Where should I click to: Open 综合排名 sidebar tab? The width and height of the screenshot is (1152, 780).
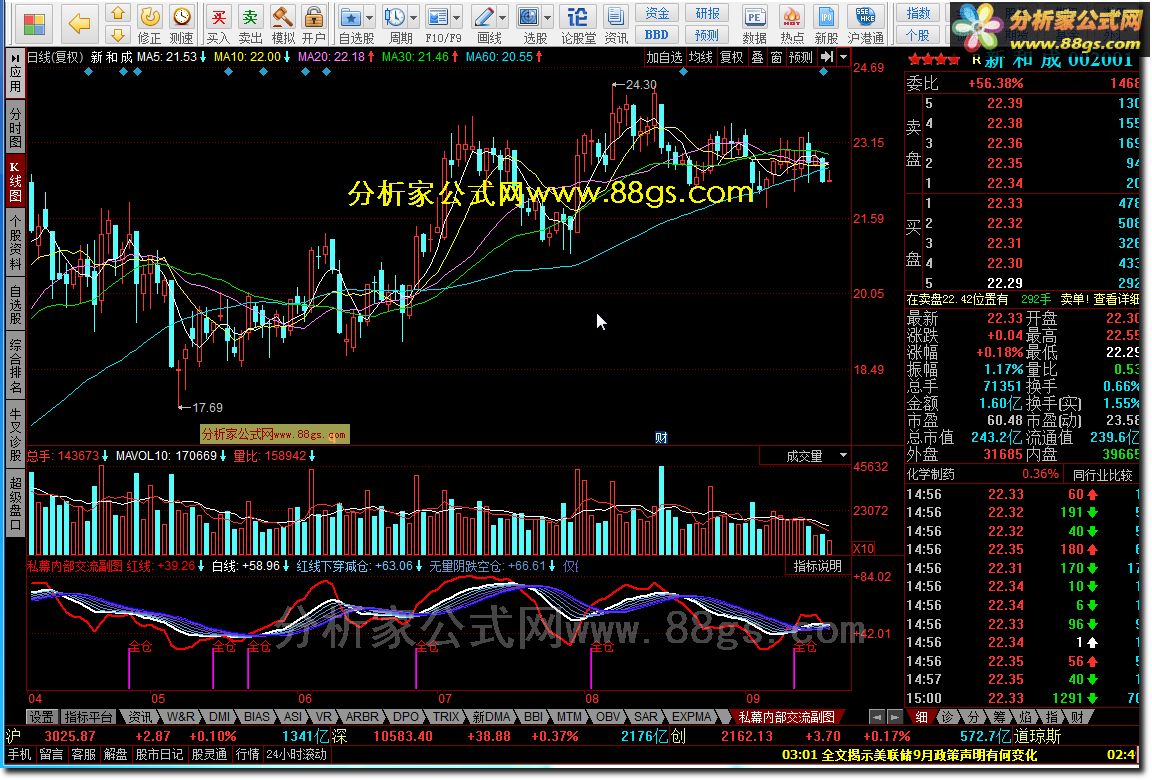15,365
